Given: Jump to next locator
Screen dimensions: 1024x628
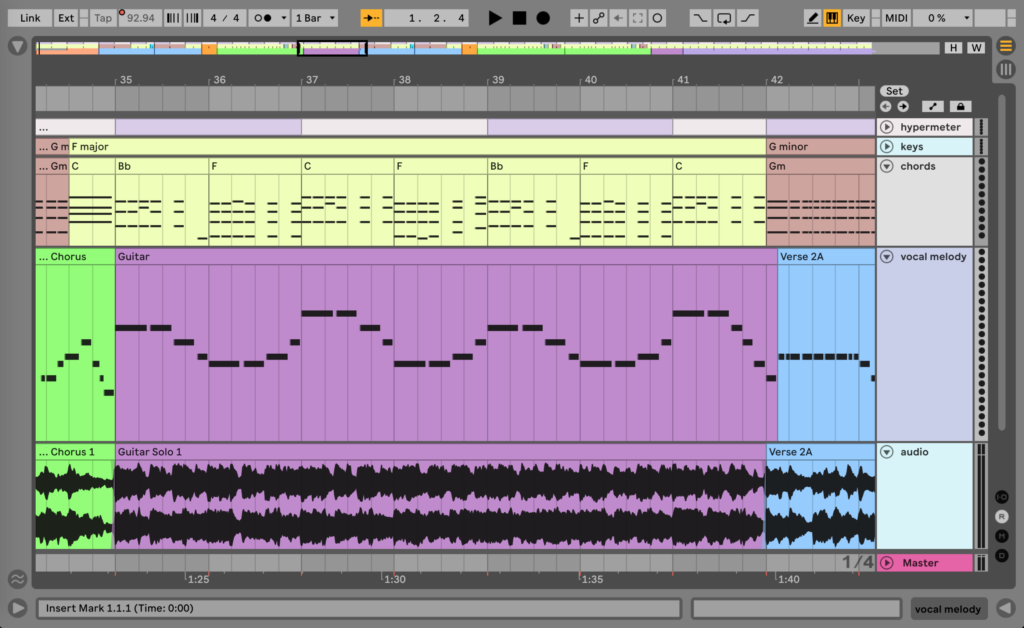Looking at the screenshot, I should (903, 106).
